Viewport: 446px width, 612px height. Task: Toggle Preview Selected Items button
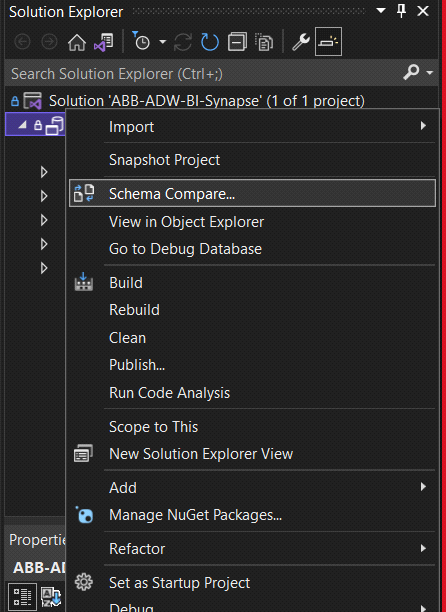(328, 41)
